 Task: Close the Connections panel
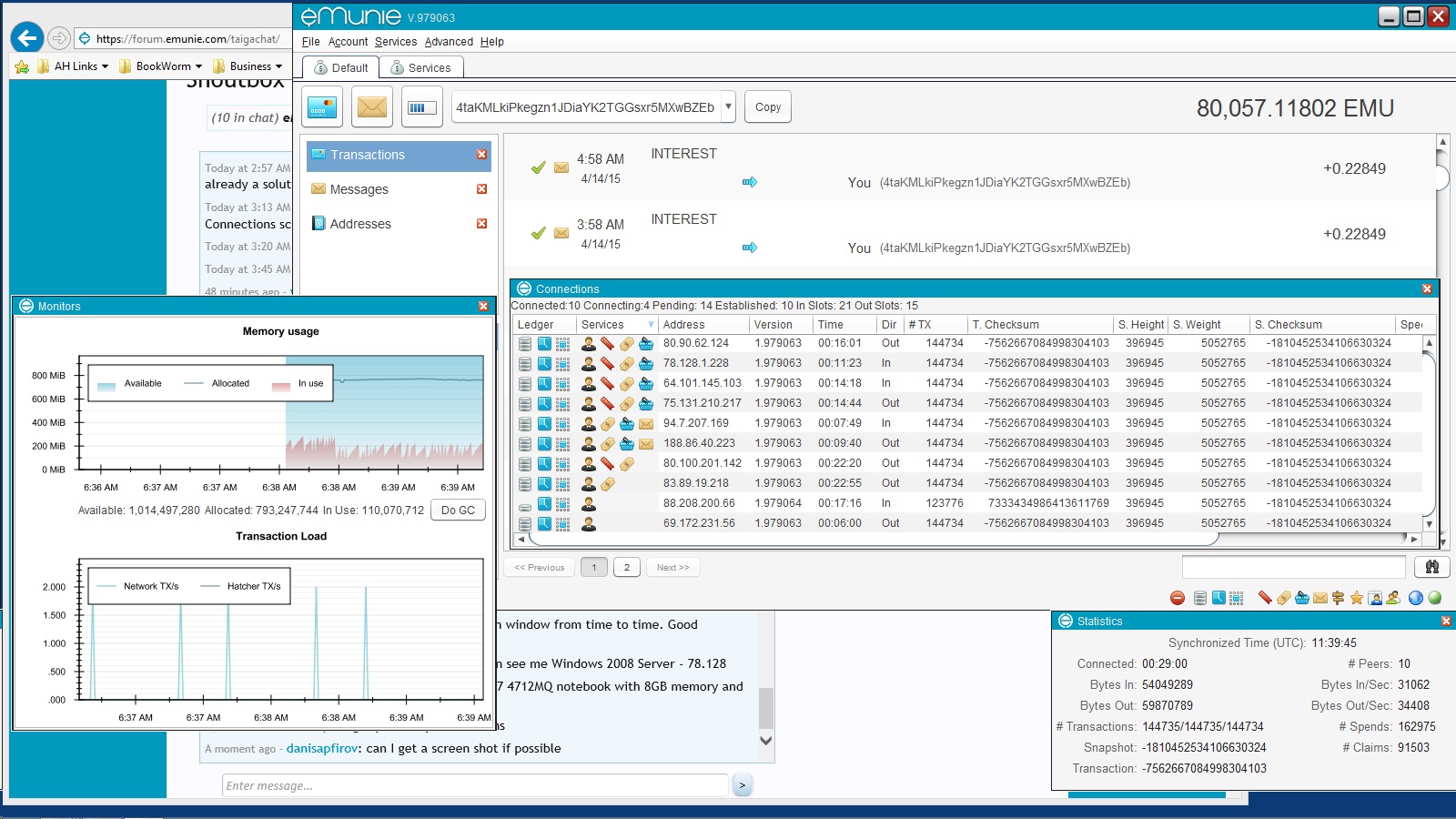(x=1427, y=288)
